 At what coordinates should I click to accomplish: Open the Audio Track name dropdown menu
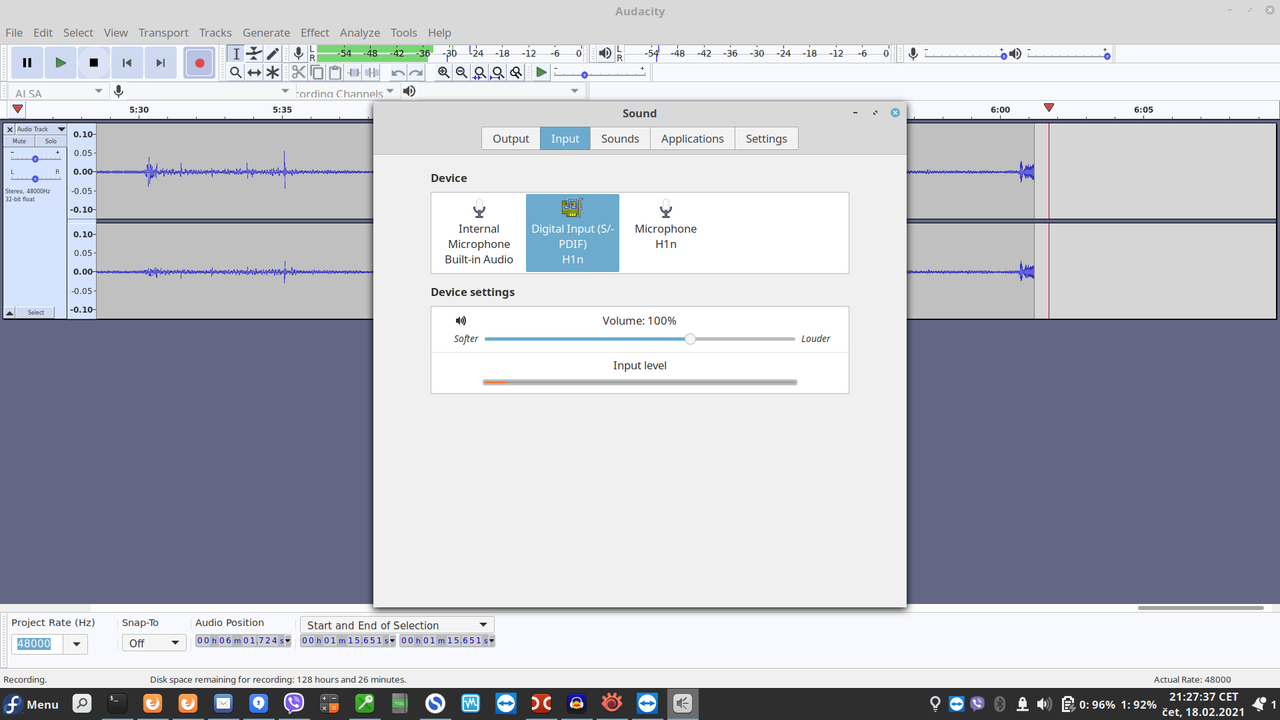tap(41, 129)
